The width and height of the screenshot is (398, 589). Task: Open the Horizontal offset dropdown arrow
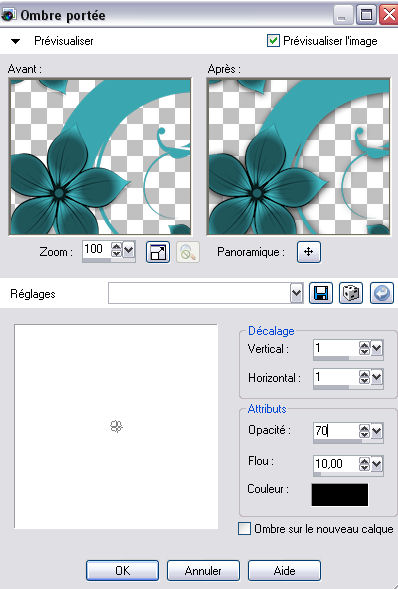click(377, 377)
